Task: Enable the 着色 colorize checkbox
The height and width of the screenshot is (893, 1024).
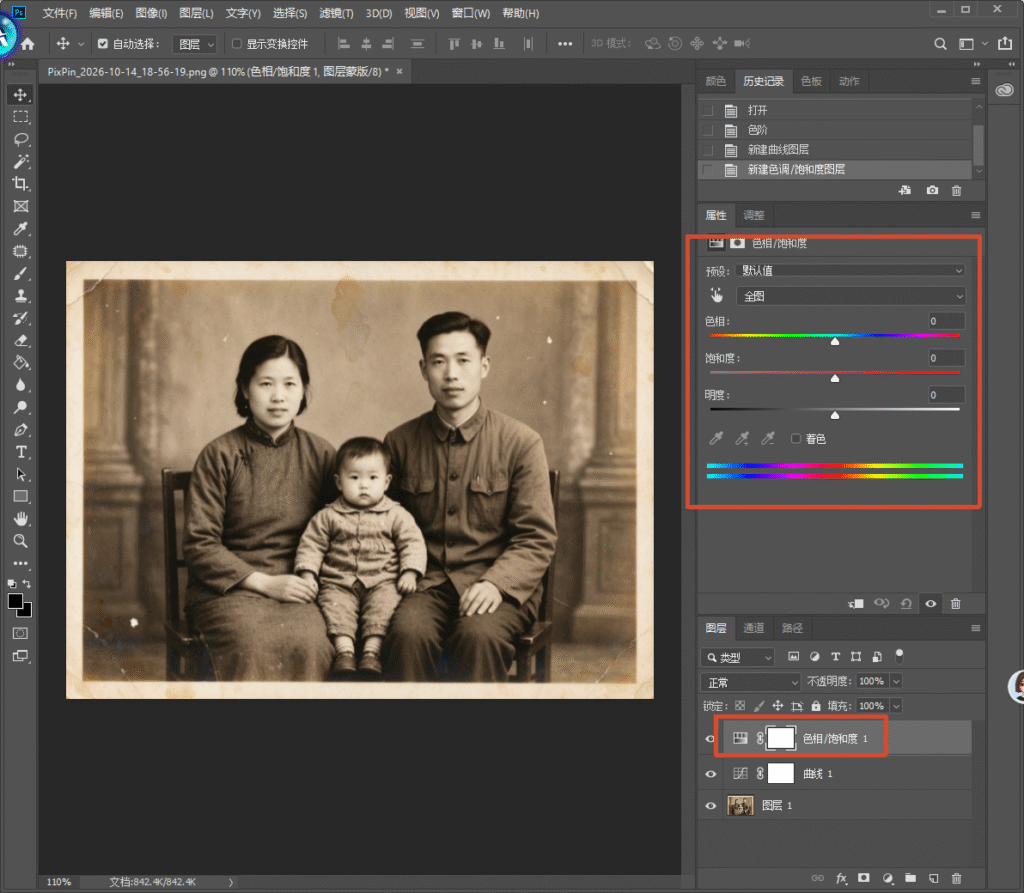Action: (x=795, y=438)
